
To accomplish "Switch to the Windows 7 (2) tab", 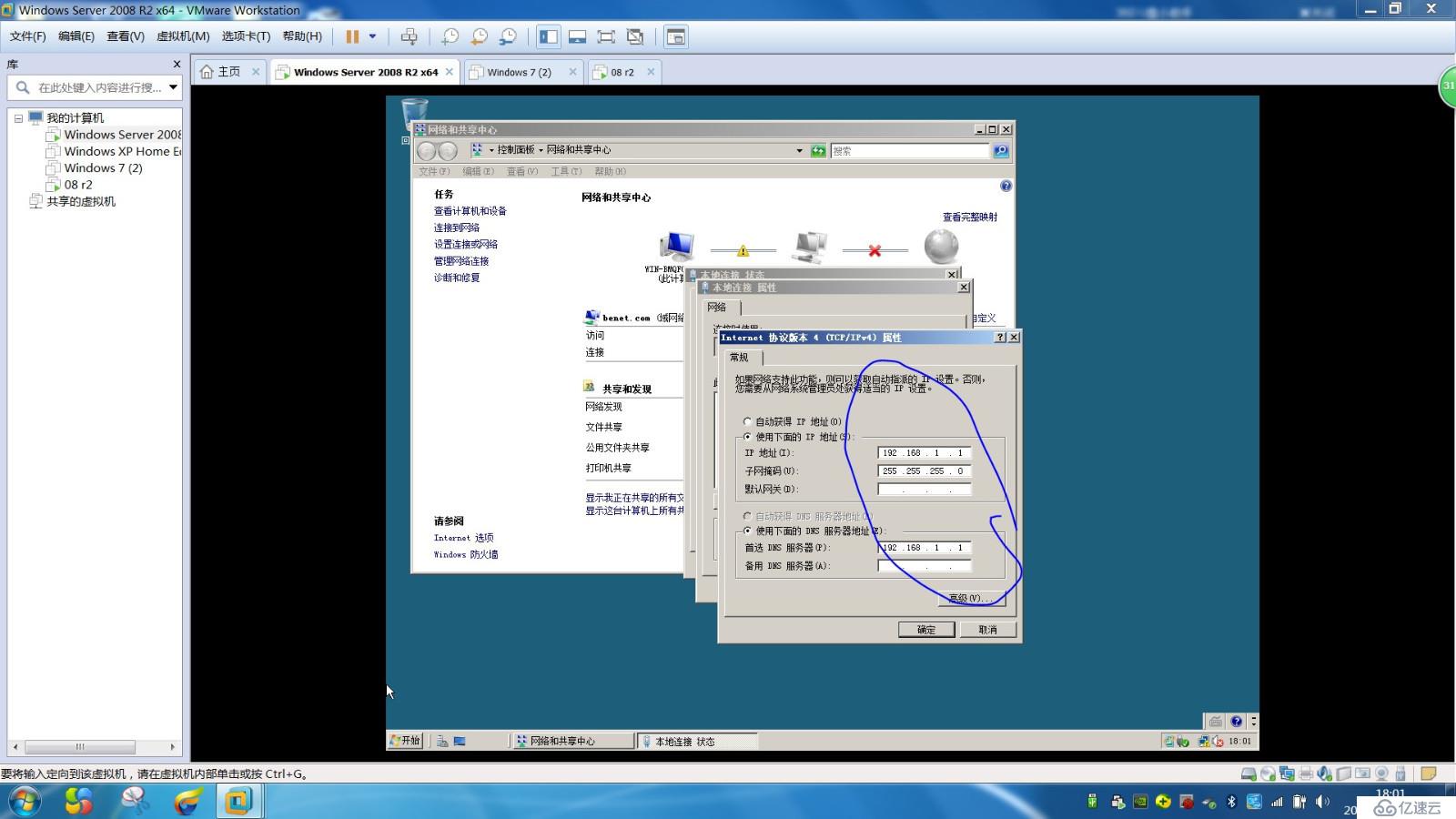I will (x=522, y=72).
